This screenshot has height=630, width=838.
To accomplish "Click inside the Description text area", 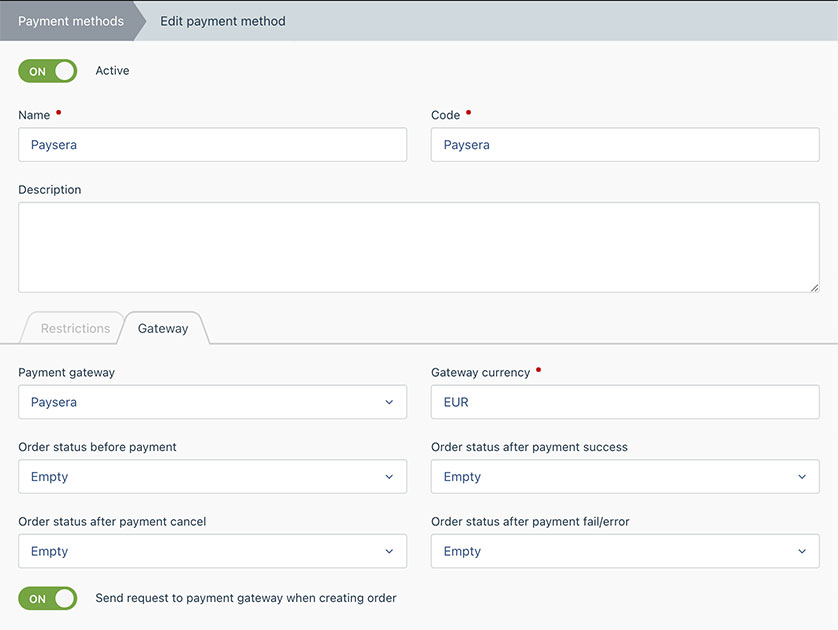I will (x=419, y=247).
